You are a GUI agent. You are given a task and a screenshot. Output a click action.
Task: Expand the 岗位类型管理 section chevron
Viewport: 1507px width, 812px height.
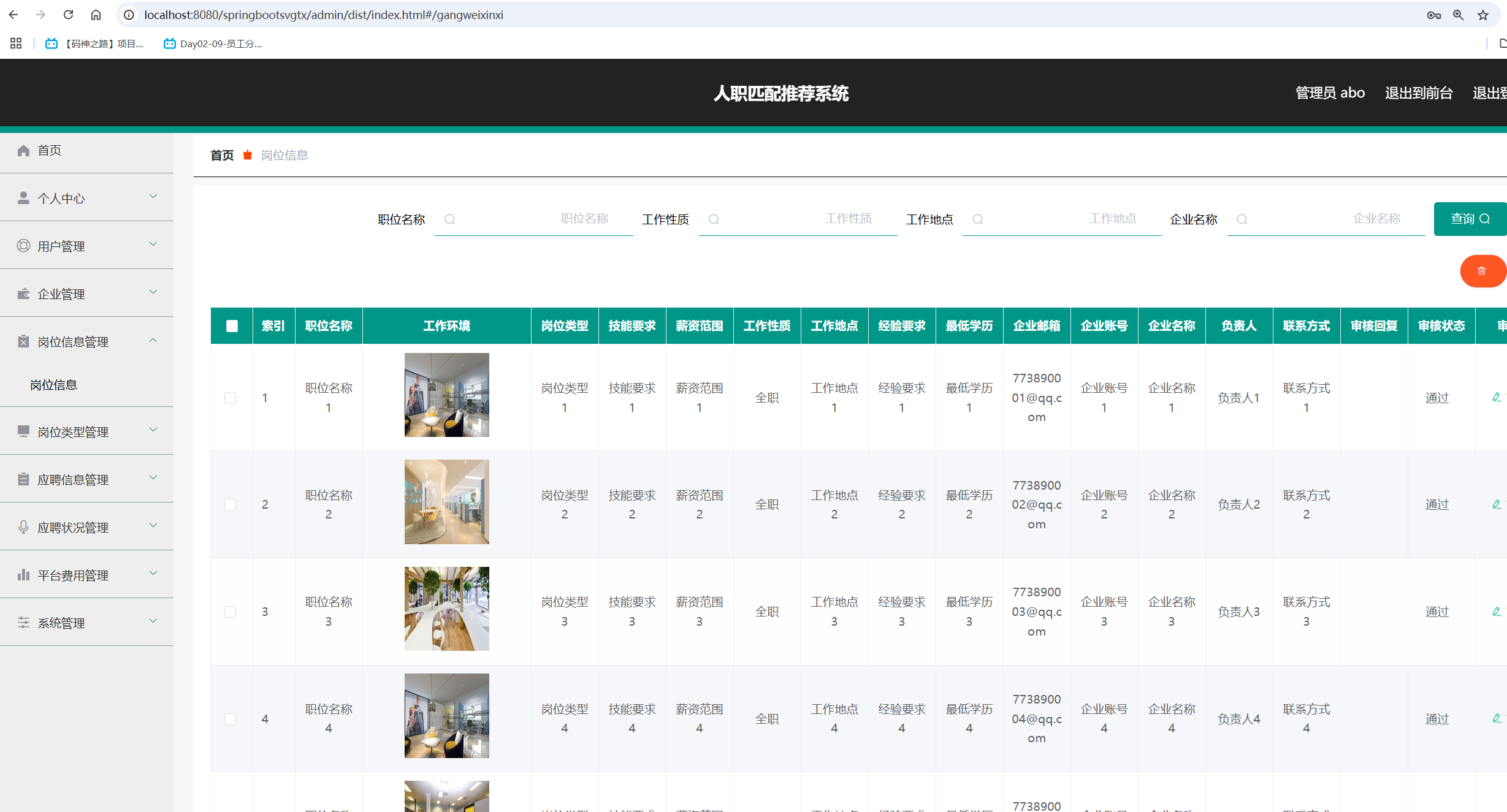click(153, 430)
